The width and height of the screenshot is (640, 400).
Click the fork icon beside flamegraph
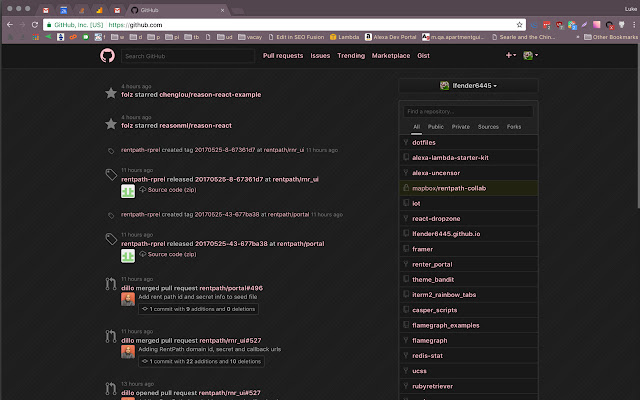pos(406,340)
